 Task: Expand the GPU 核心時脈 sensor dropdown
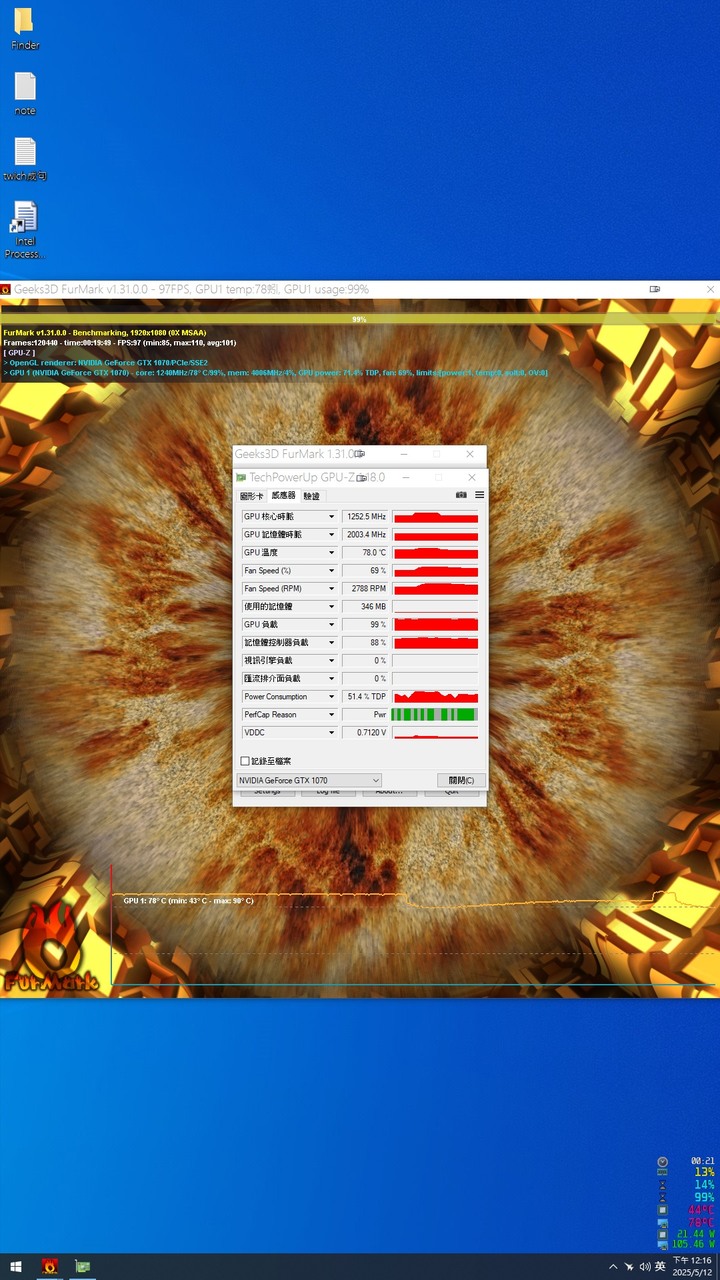331,517
